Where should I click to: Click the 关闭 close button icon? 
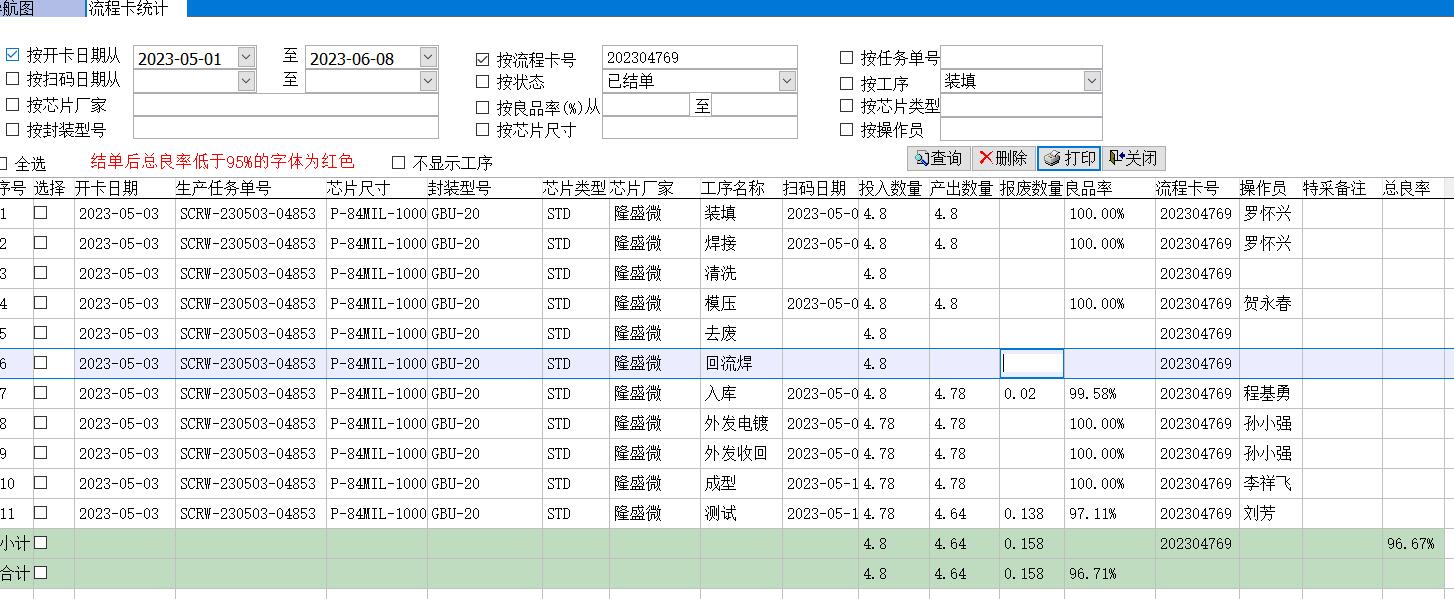click(1135, 158)
